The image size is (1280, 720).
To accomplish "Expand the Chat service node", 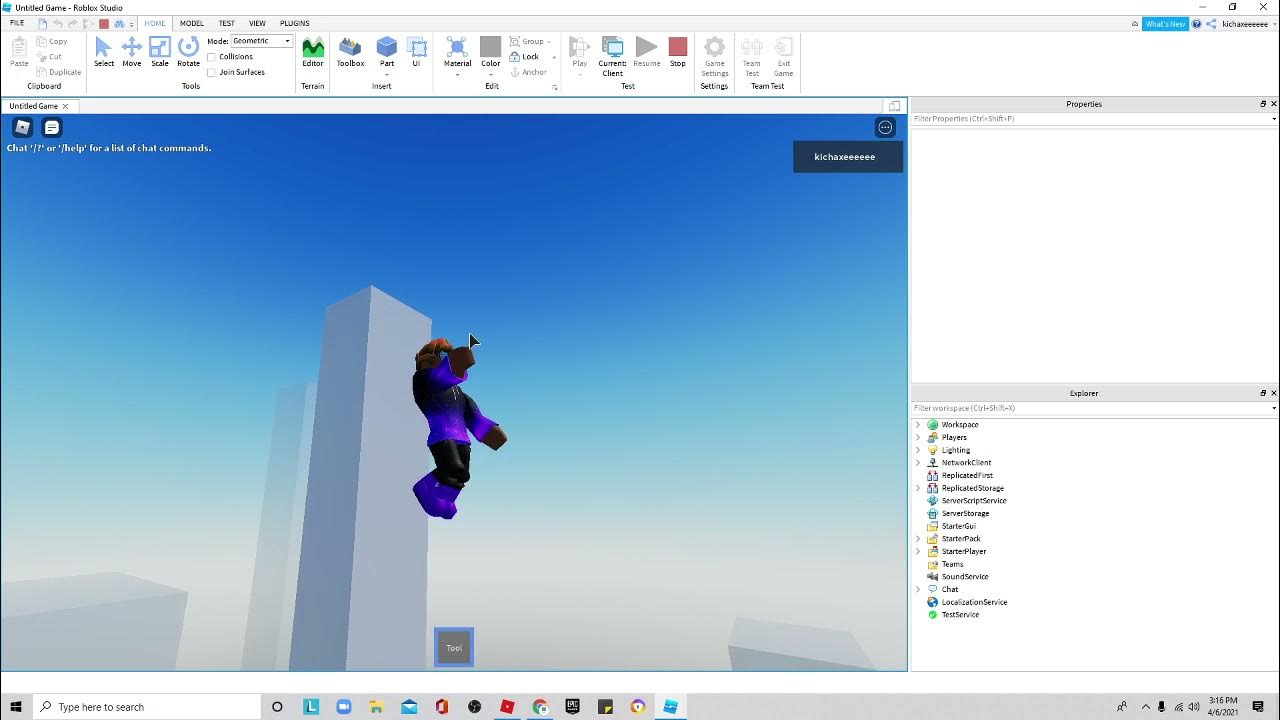I will (x=918, y=589).
